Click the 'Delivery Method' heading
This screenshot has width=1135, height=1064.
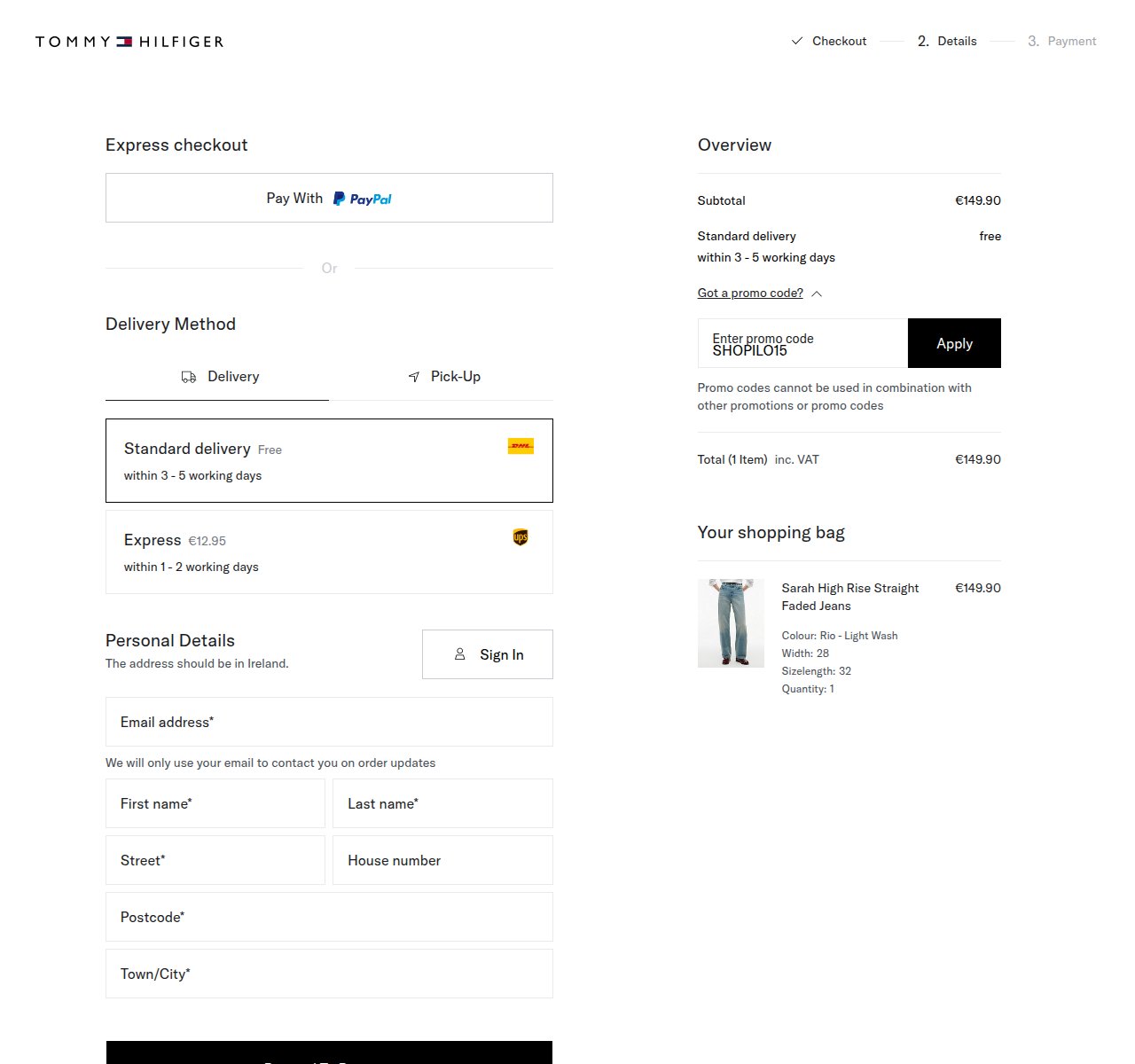pyautogui.click(x=170, y=324)
